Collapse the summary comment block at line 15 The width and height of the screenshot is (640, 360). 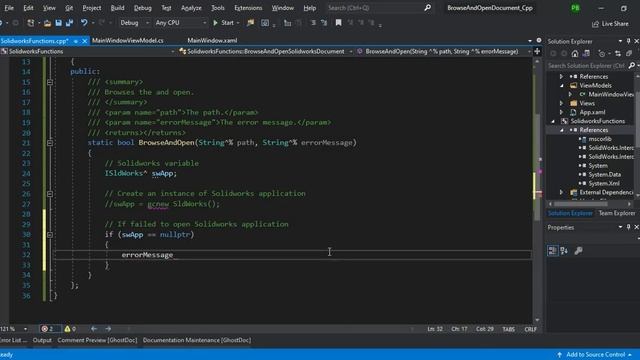click(x=50, y=82)
